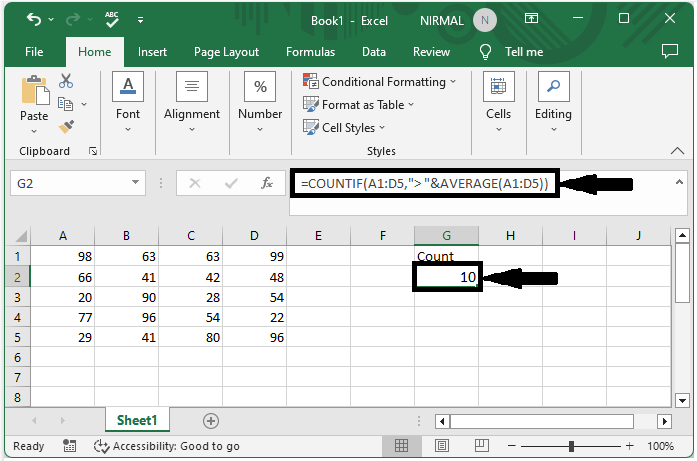Open the Undo history dropdown arrow
The width and height of the screenshot is (697, 461).
click(51, 20)
